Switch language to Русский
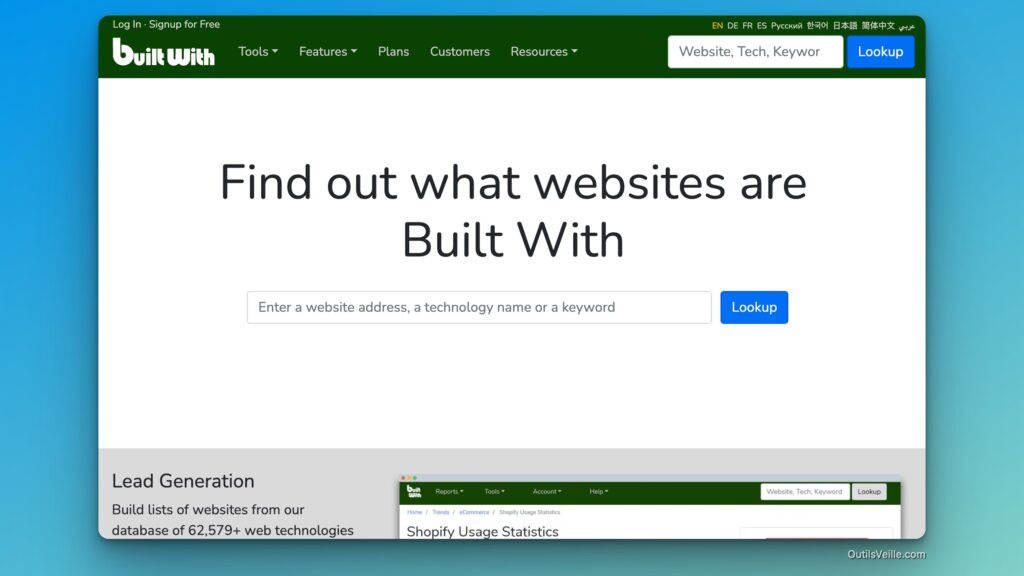 [786, 26]
